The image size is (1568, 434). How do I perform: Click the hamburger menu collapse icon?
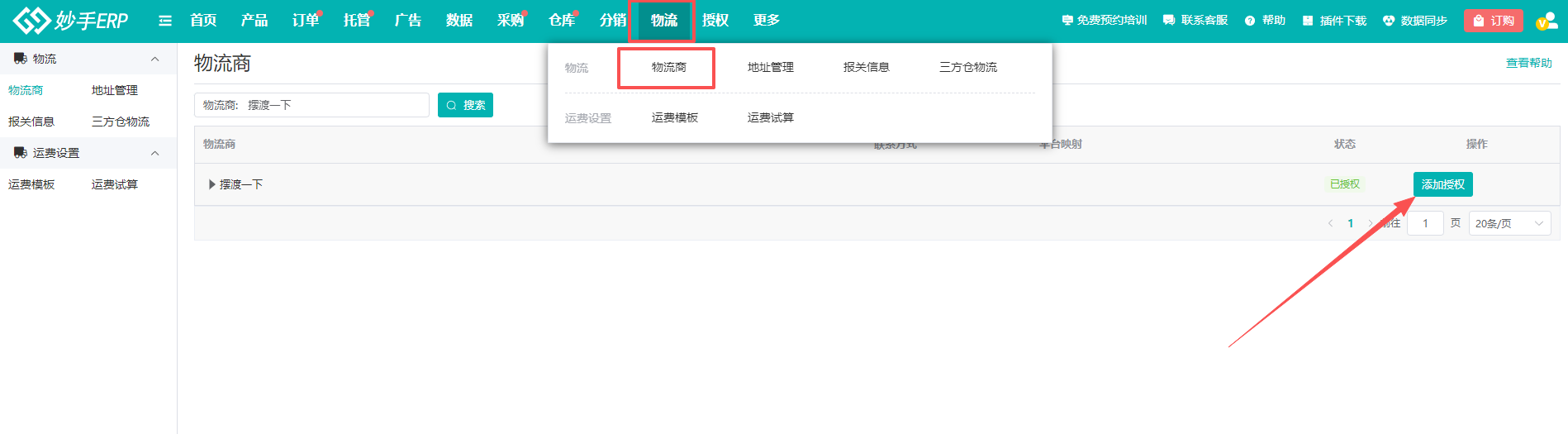click(x=165, y=21)
